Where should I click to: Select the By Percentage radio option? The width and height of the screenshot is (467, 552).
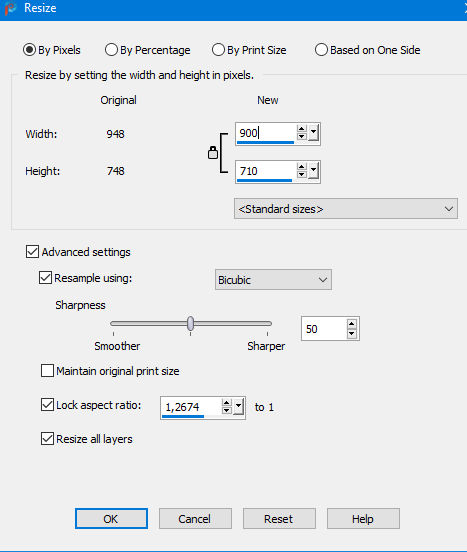tap(147, 50)
